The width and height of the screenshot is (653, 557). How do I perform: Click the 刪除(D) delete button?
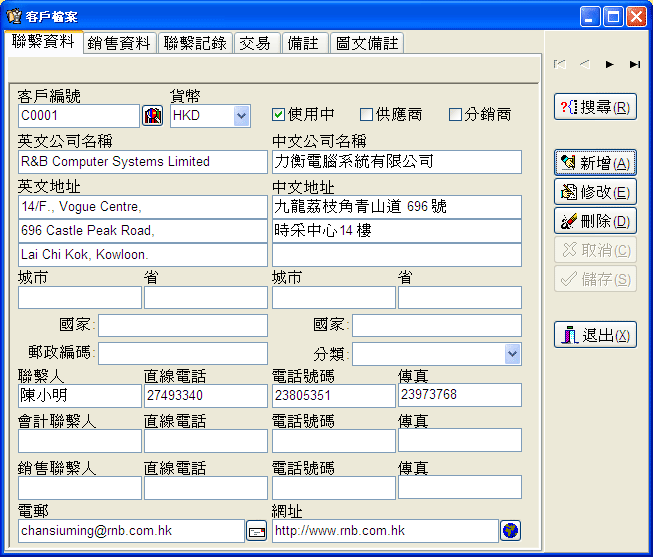point(595,221)
